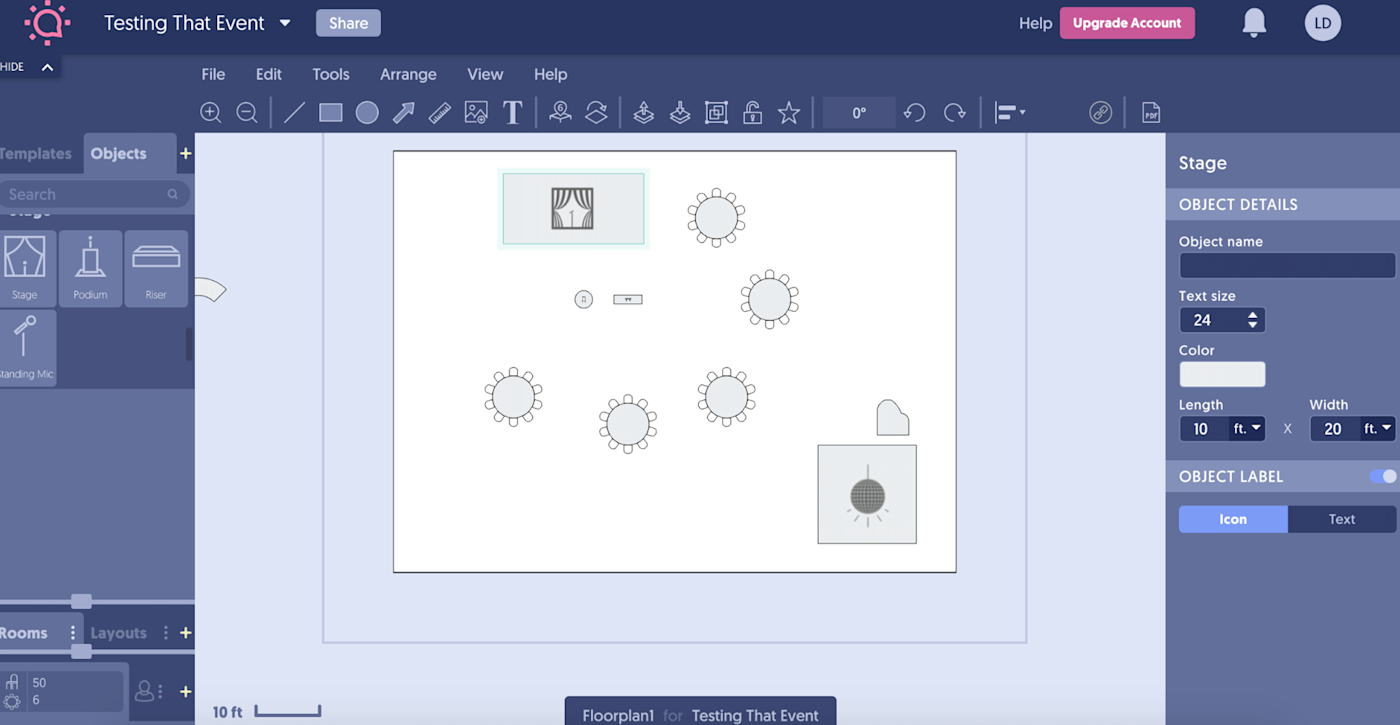Export the floorplan as PDF
Image resolution: width=1400 pixels, height=725 pixels.
pyautogui.click(x=1150, y=112)
